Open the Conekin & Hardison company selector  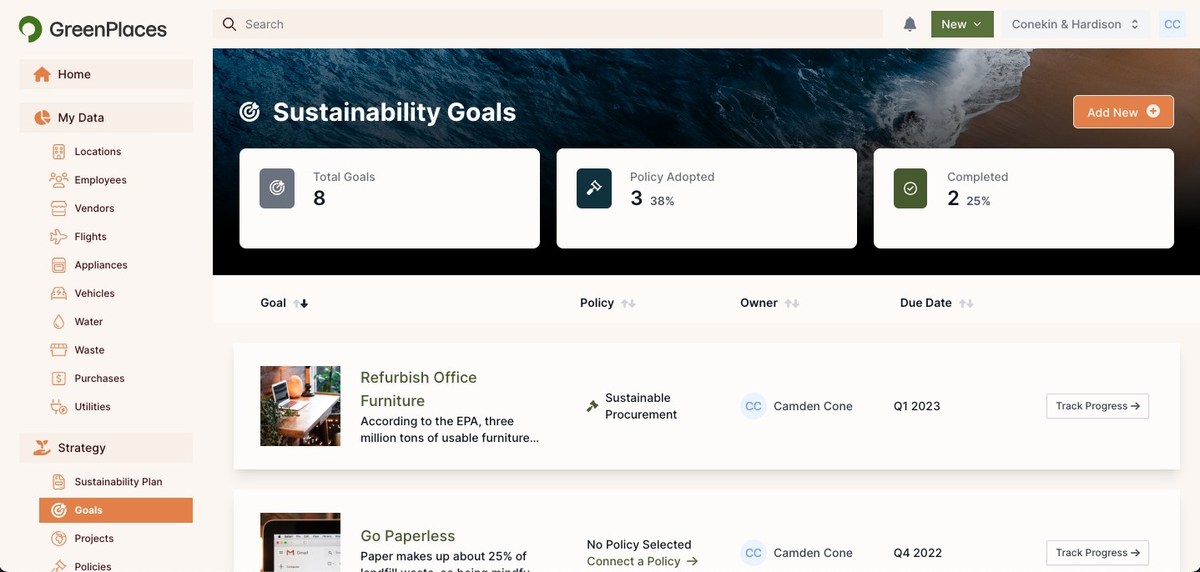1075,24
